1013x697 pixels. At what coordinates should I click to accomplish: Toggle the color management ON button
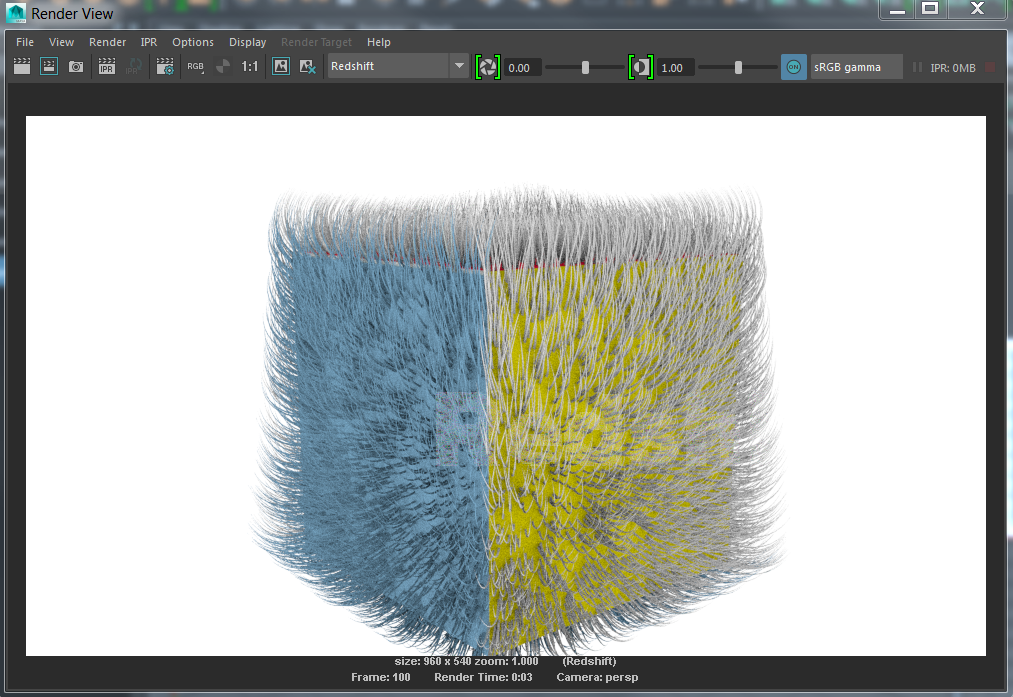[x=793, y=67]
